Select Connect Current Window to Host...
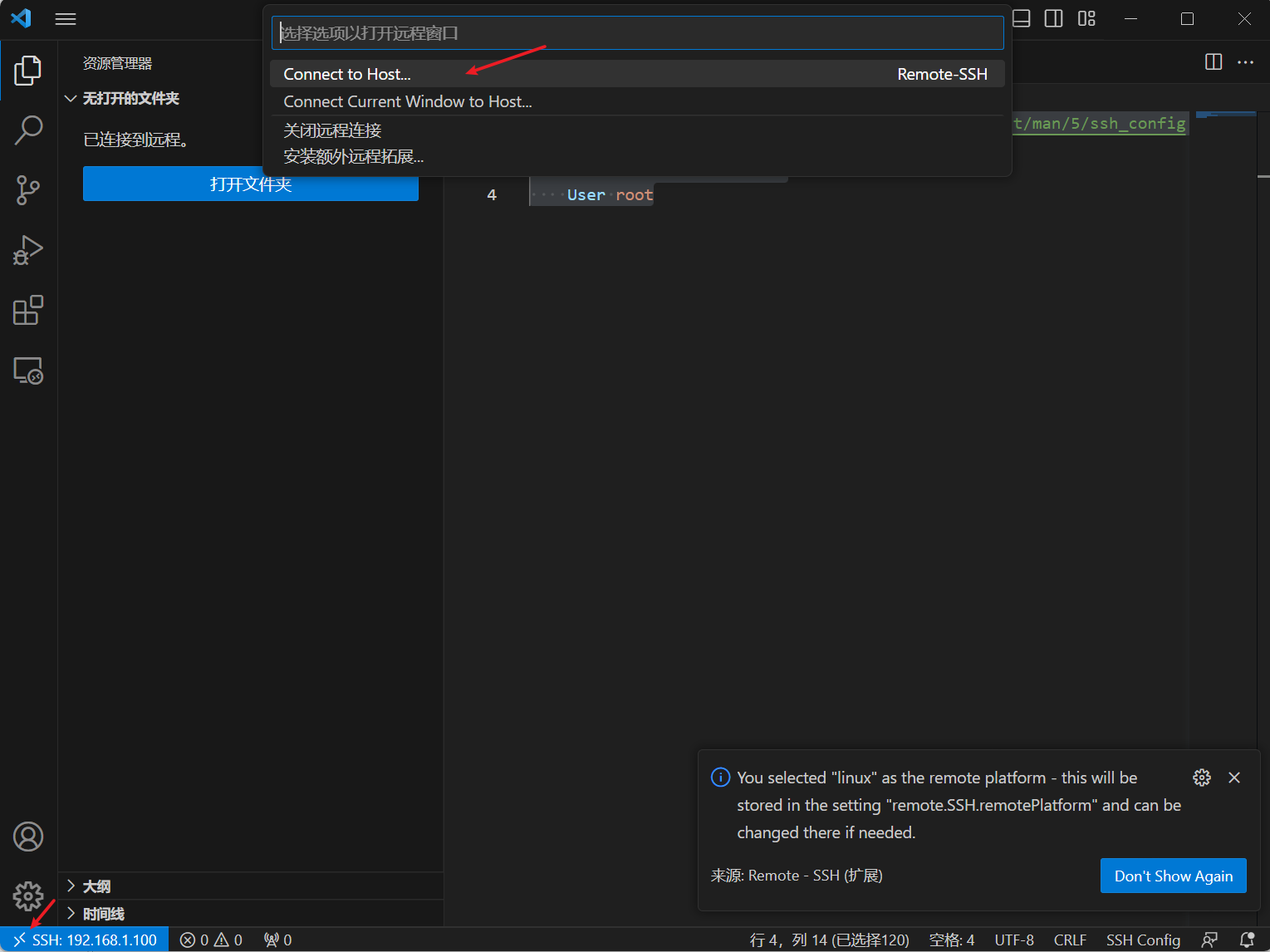This screenshot has height=952, width=1270. pyautogui.click(x=637, y=101)
